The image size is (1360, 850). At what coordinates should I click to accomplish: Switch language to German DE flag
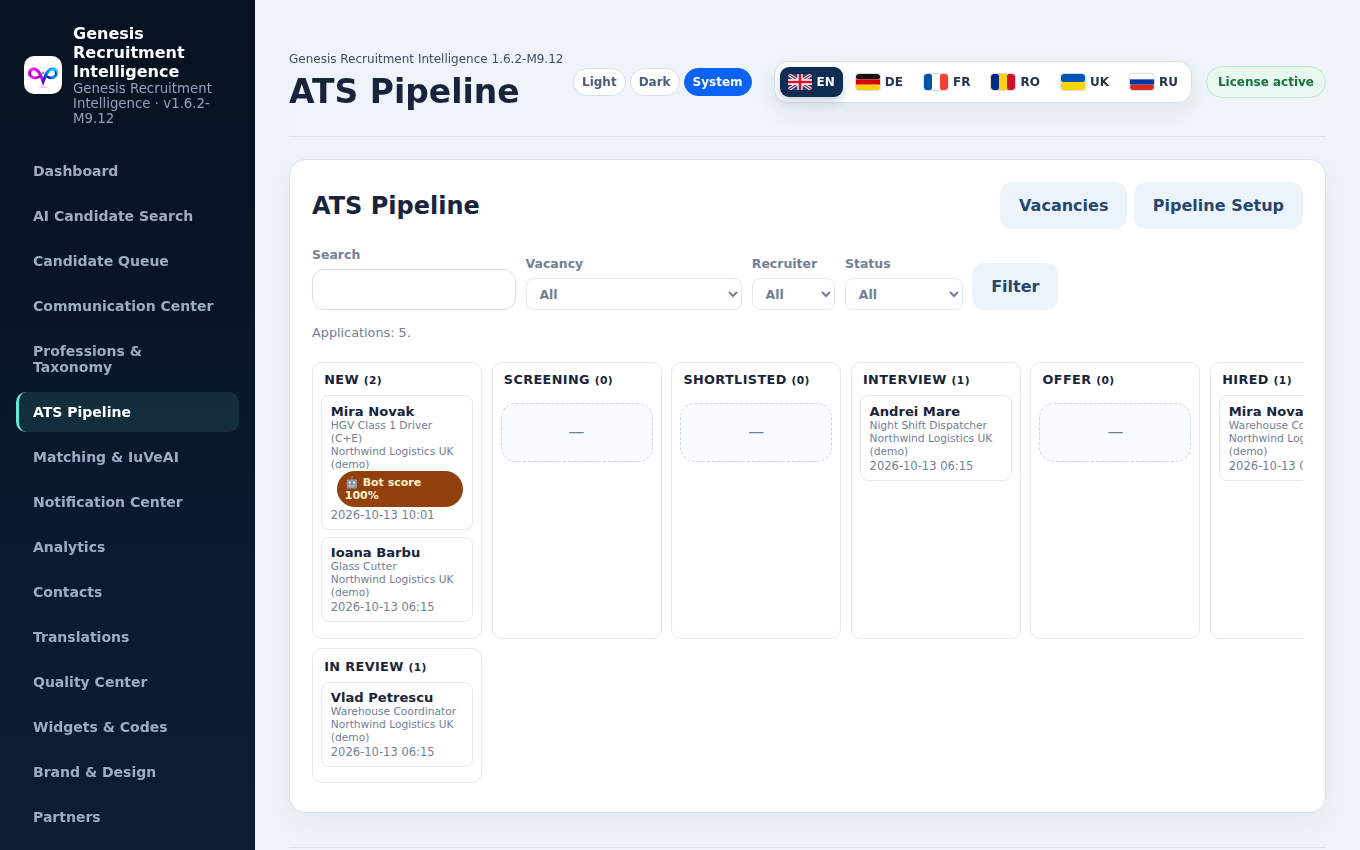879,82
